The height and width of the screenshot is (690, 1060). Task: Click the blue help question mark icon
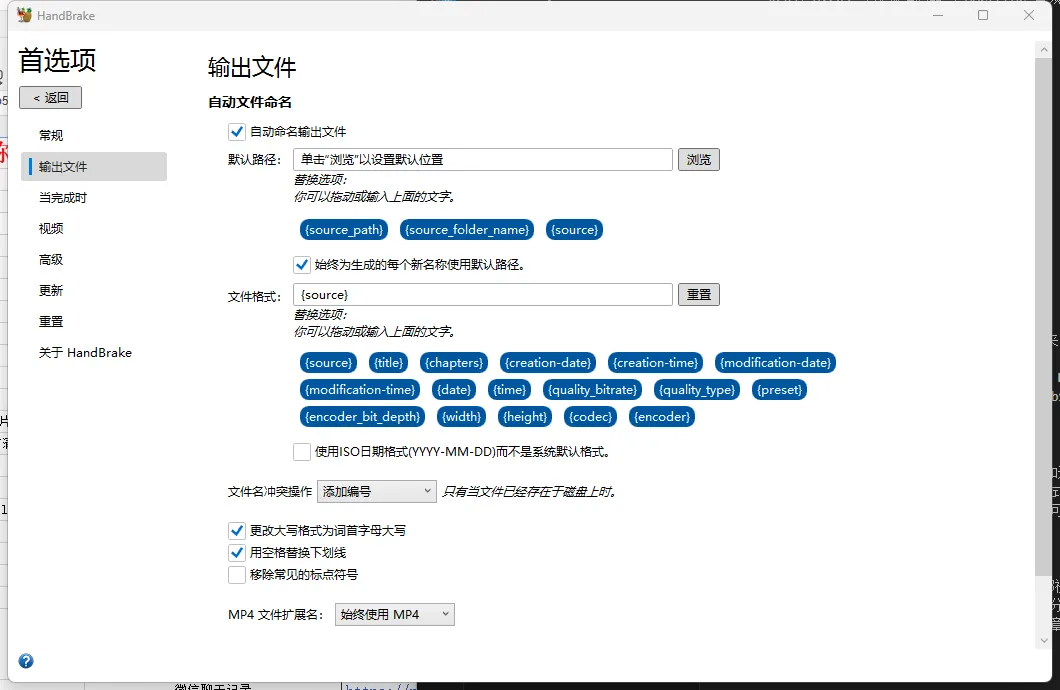(x=26, y=661)
